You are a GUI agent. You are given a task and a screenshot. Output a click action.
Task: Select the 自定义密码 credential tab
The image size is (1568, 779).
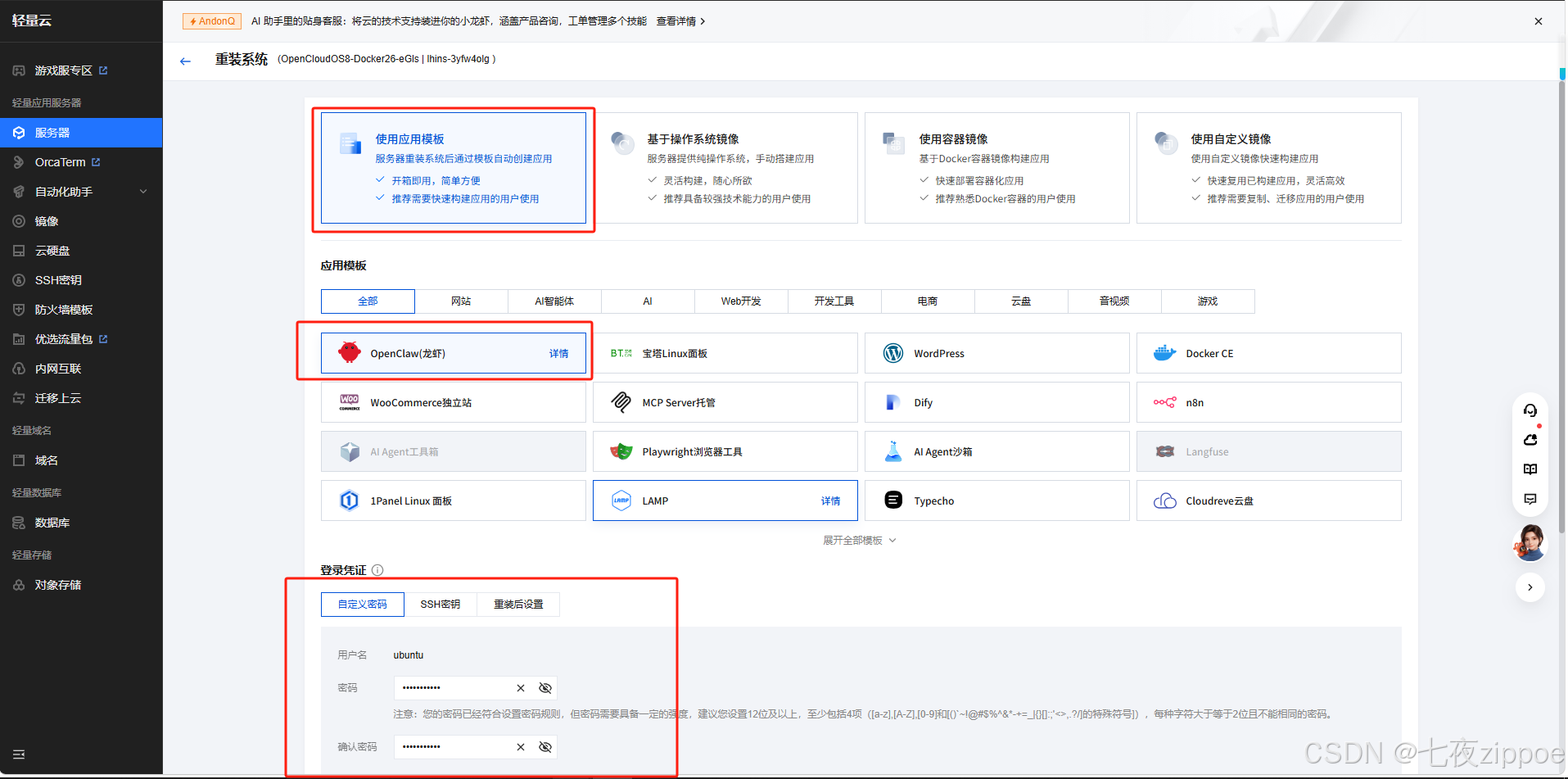(363, 605)
